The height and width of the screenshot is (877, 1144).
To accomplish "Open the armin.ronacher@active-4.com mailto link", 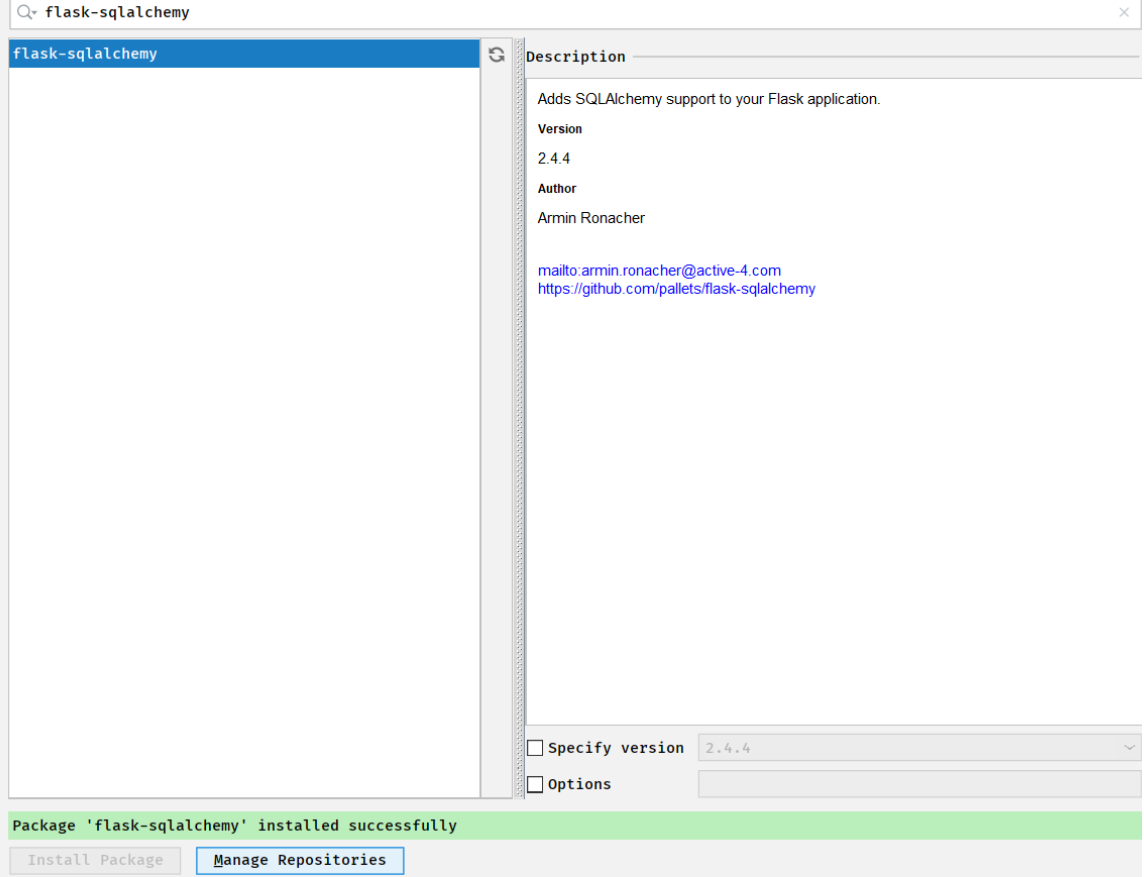I will pyautogui.click(x=659, y=271).
